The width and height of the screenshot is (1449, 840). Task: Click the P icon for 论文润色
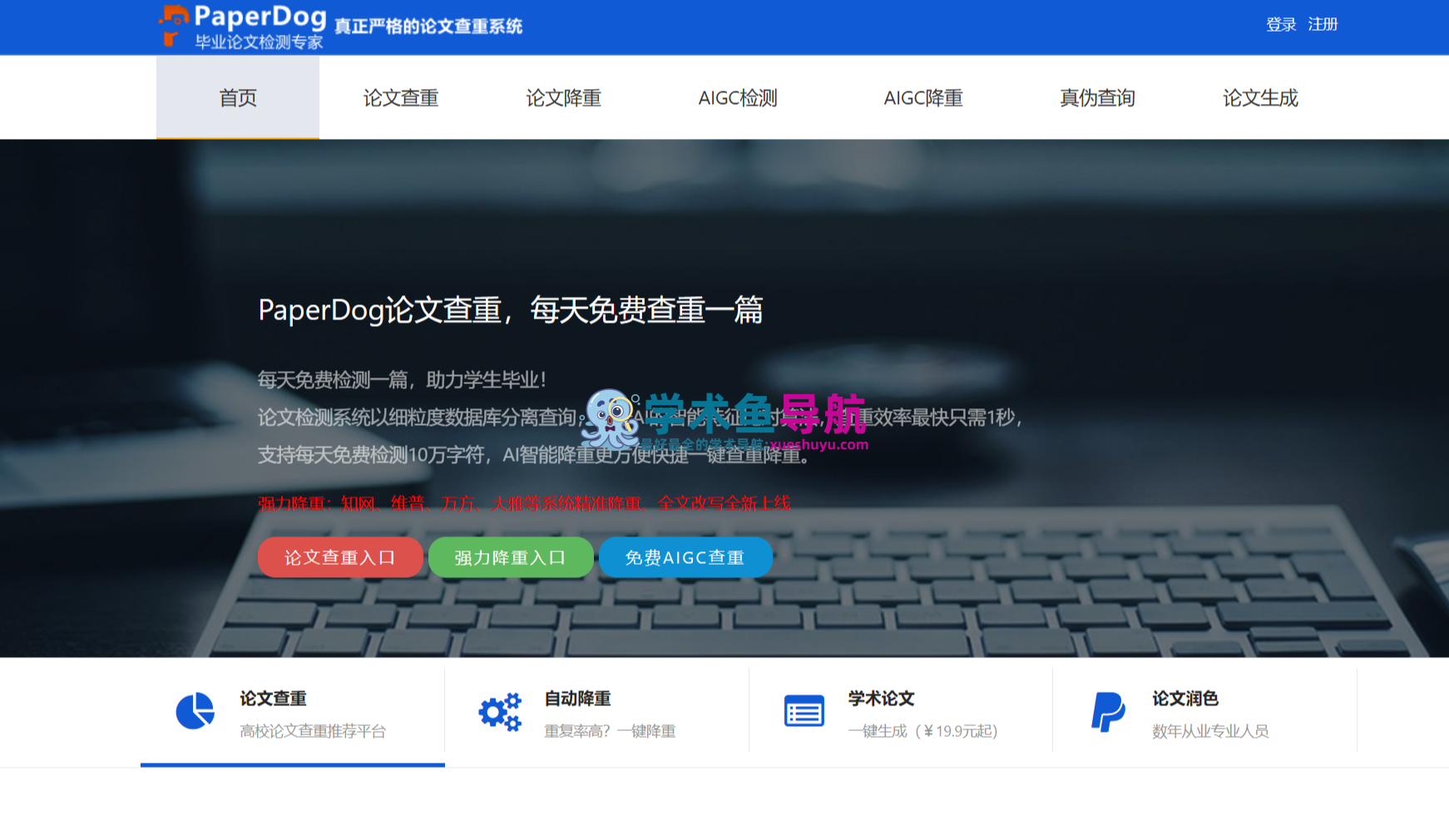(x=1108, y=712)
